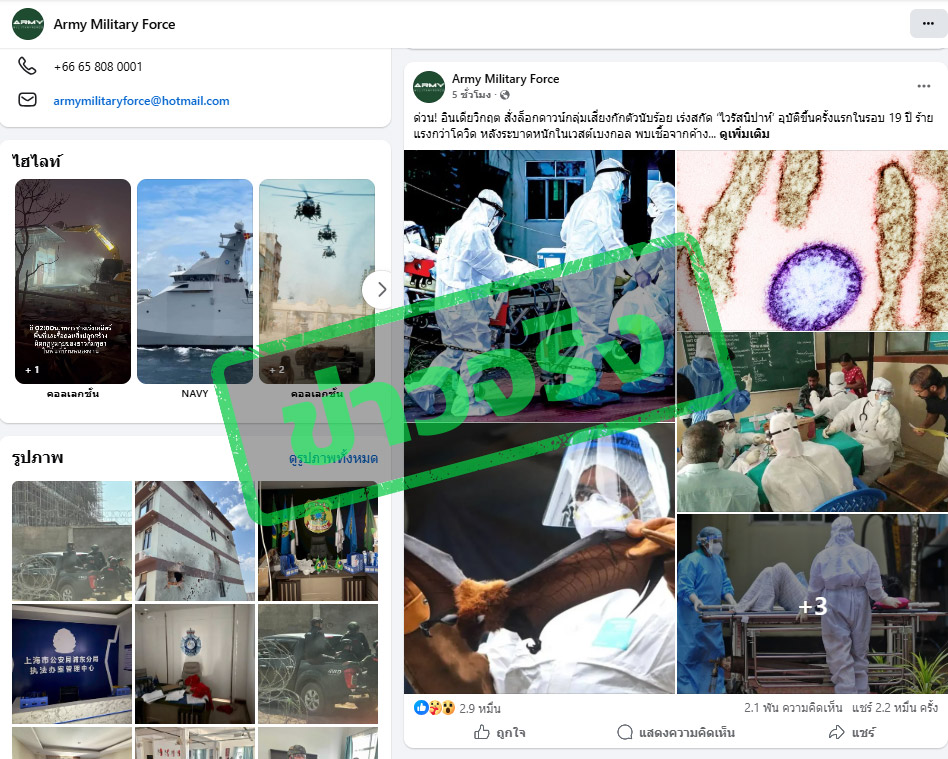948x759 pixels.
Task: Open the photo of the office with flags and emblem
Action: click(318, 541)
